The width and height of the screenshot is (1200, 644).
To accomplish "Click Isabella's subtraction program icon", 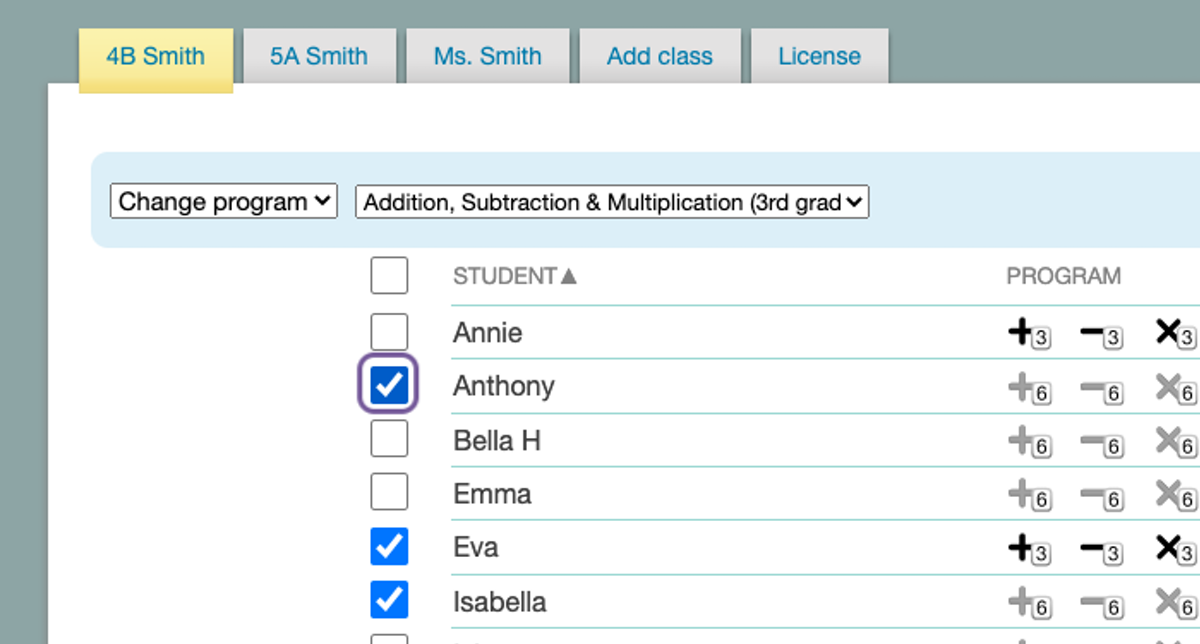I will [1100, 603].
